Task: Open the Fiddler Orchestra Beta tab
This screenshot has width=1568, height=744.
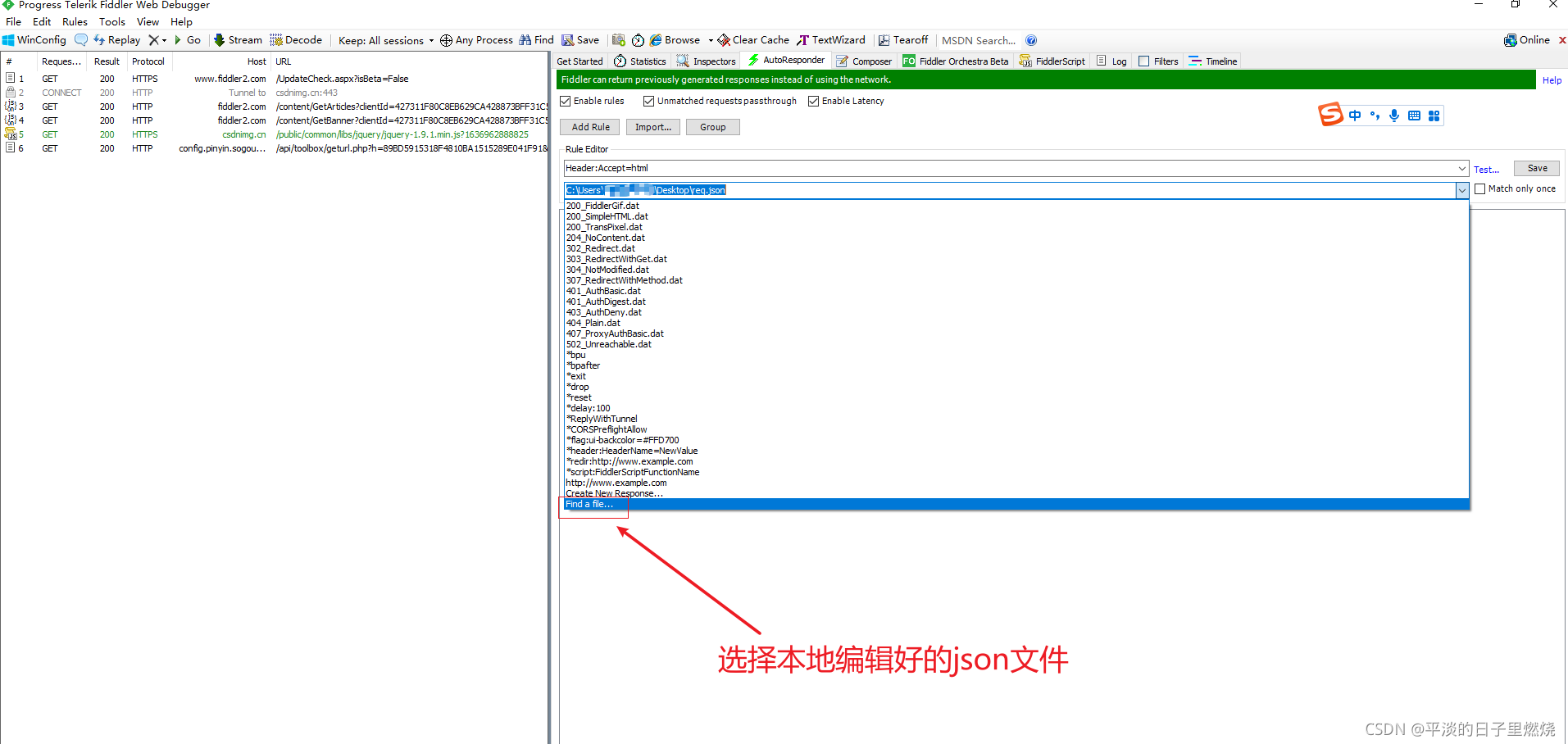Action: point(956,61)
